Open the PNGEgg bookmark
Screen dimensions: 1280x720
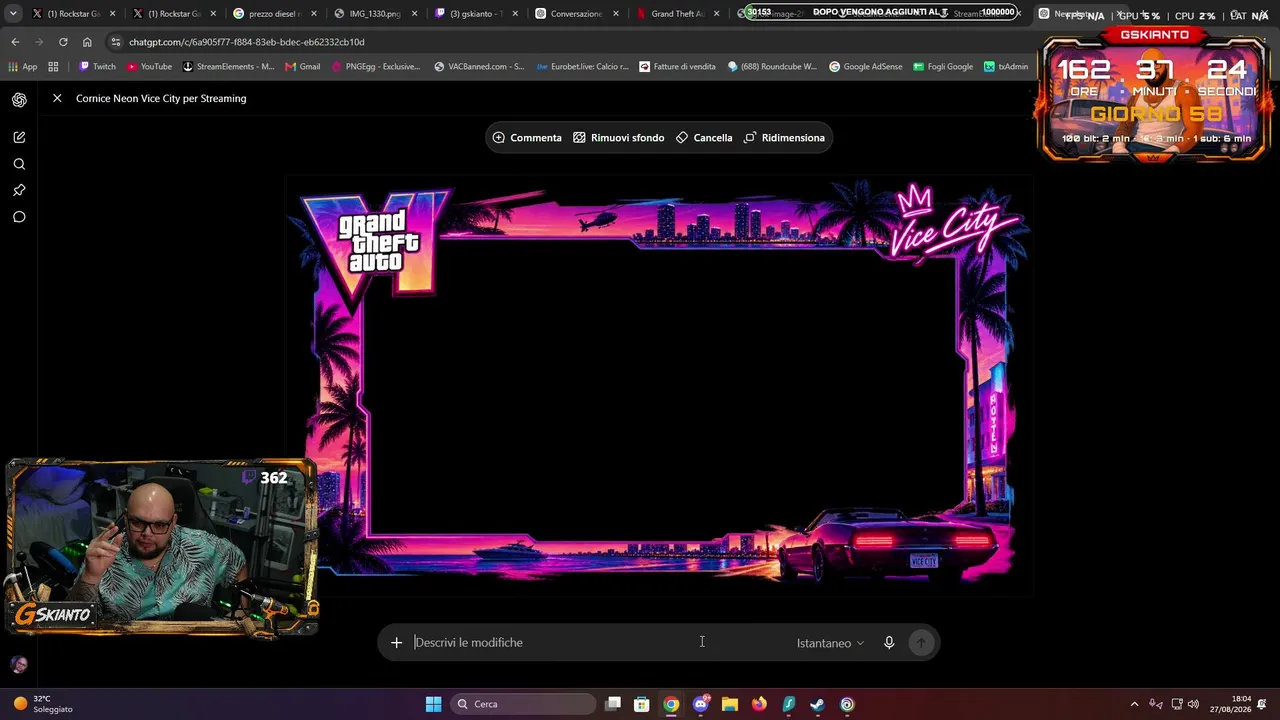(375, 67)
